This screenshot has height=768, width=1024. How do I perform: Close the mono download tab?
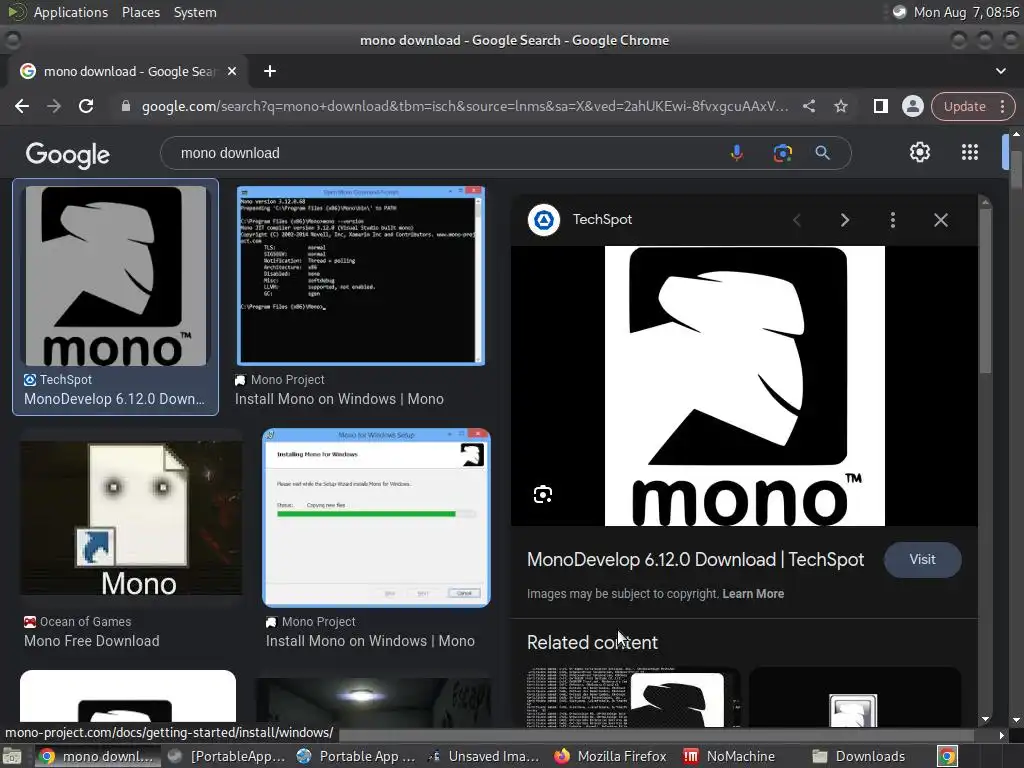coord(232,71)
